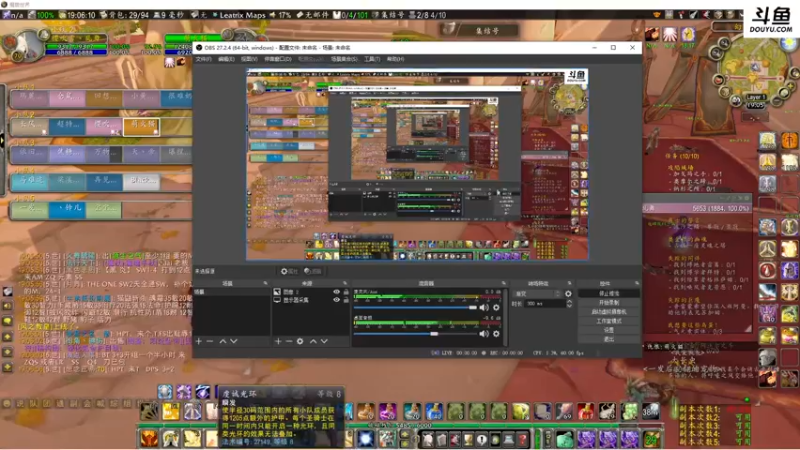The height and width of the screenshot is (450, 800).
Task: Maximize the OBS window
Action: coord(613,47)
